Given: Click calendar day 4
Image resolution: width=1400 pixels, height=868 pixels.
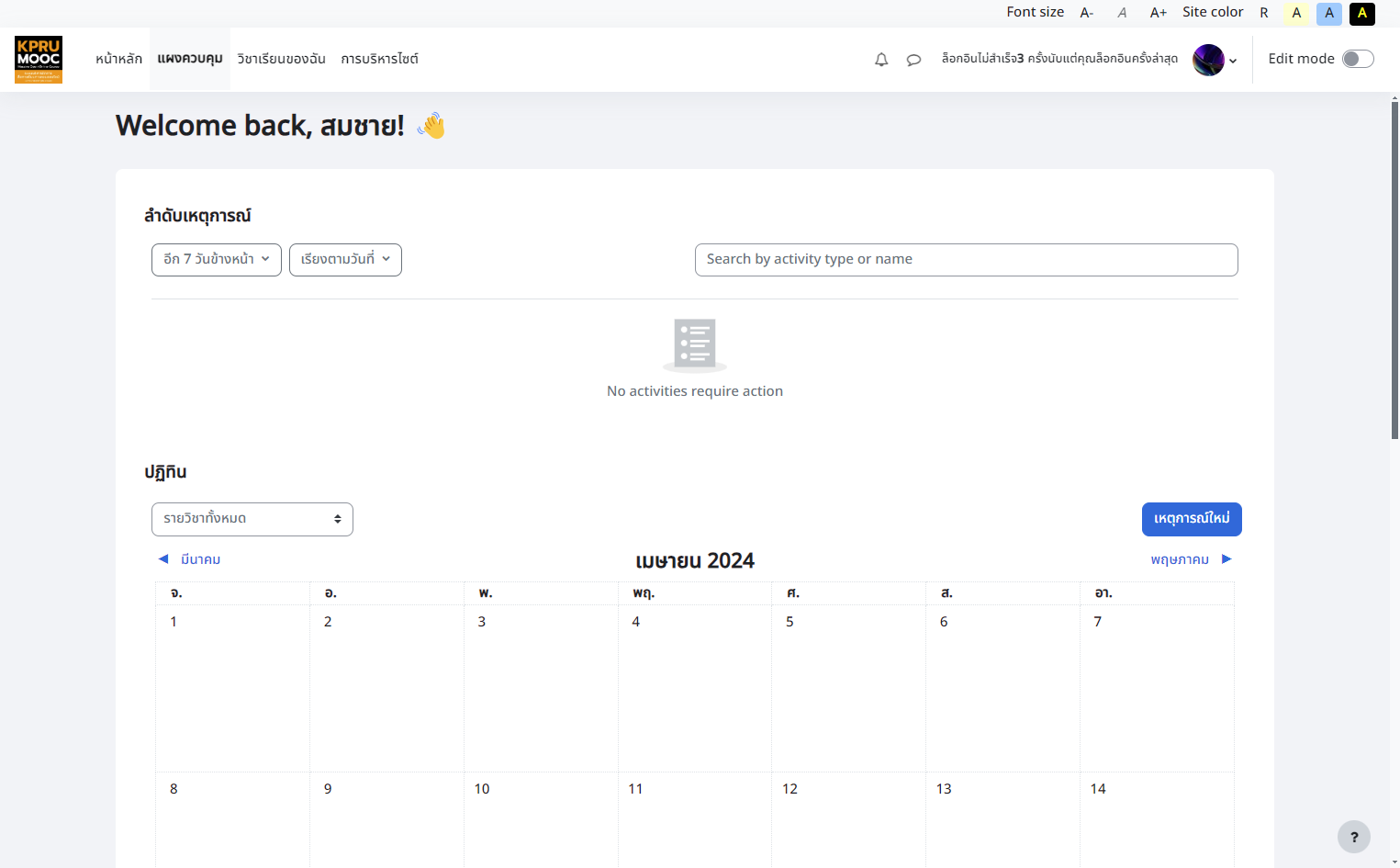Looking at the screenshot, I should 635,622.
